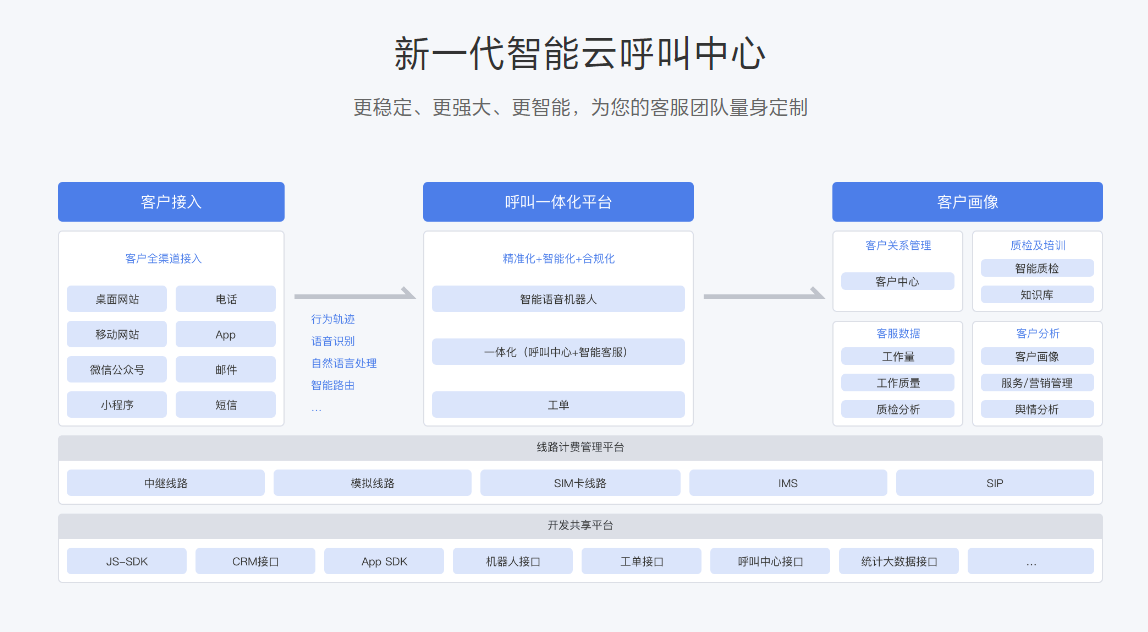Select 质检分析 in 客服数据
1148x632 pixels.
897,408
